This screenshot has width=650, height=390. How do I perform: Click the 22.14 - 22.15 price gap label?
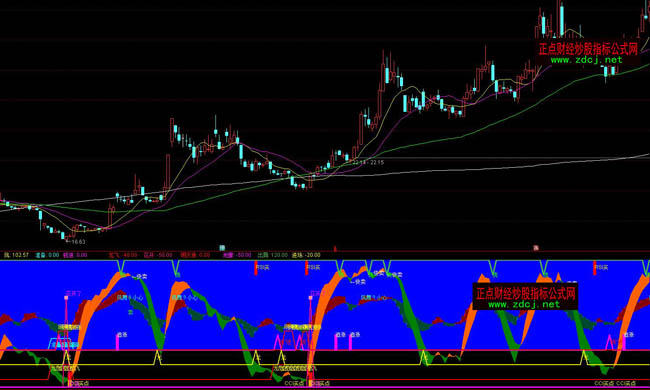point(368,162)
